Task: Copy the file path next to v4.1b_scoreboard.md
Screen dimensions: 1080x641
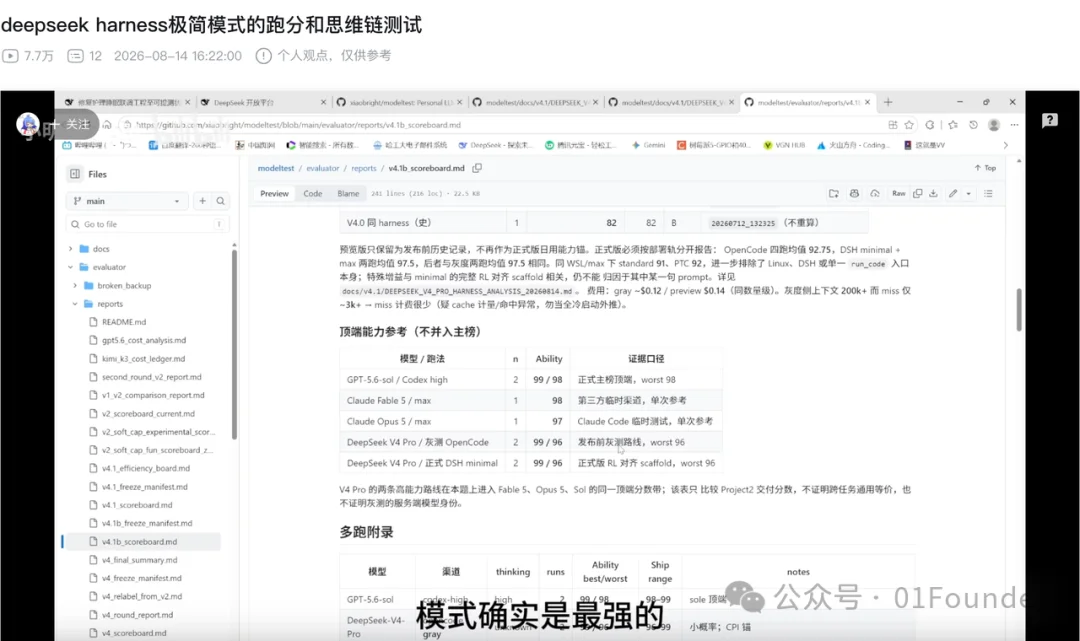Action: (477, 168)
